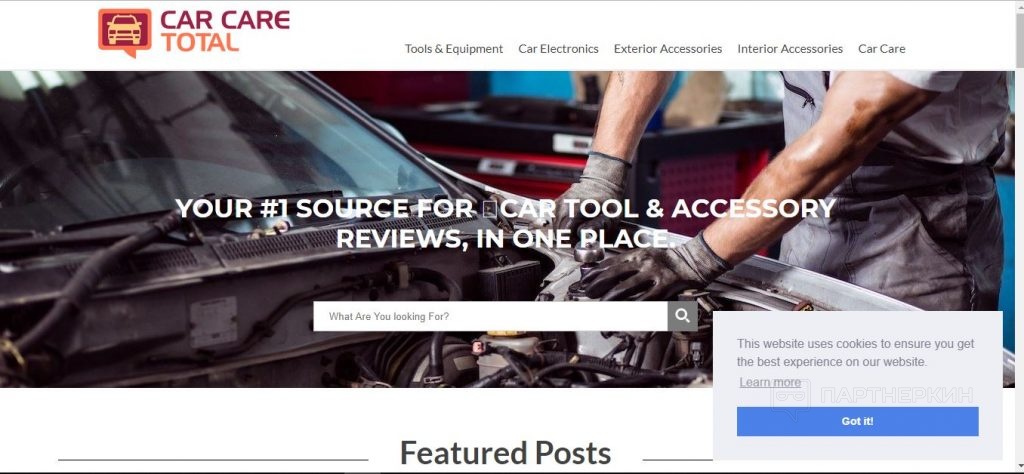
Task: Click the Car Care Total logo text
Action: point(225,31)
